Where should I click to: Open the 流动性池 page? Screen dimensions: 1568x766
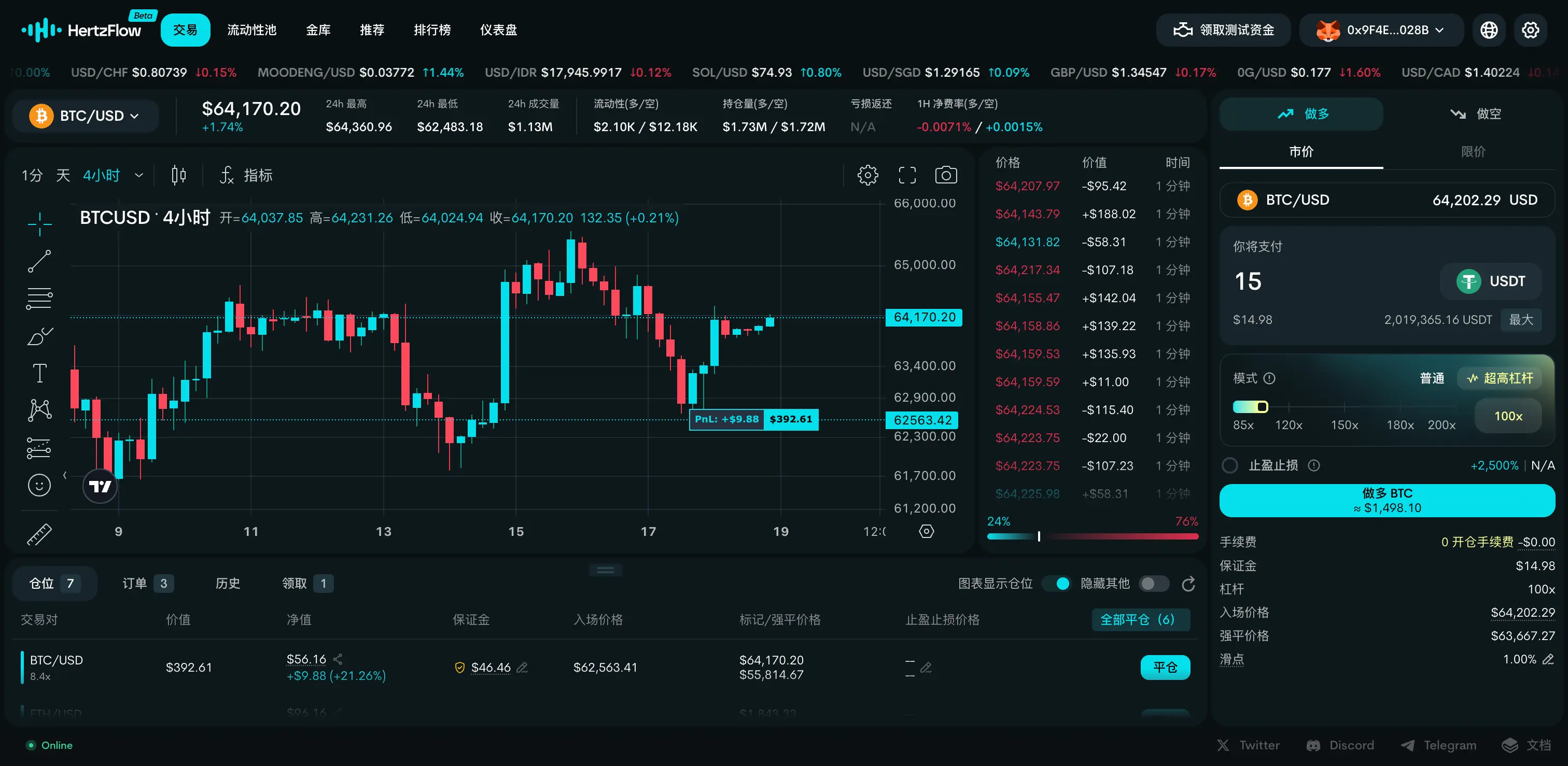pyautogui.click(x=251, y=30)
